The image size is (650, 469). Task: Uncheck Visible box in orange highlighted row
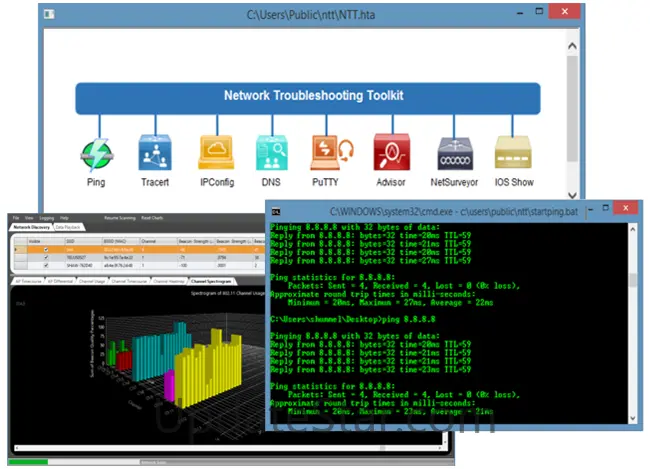click(x=46, y=250)
